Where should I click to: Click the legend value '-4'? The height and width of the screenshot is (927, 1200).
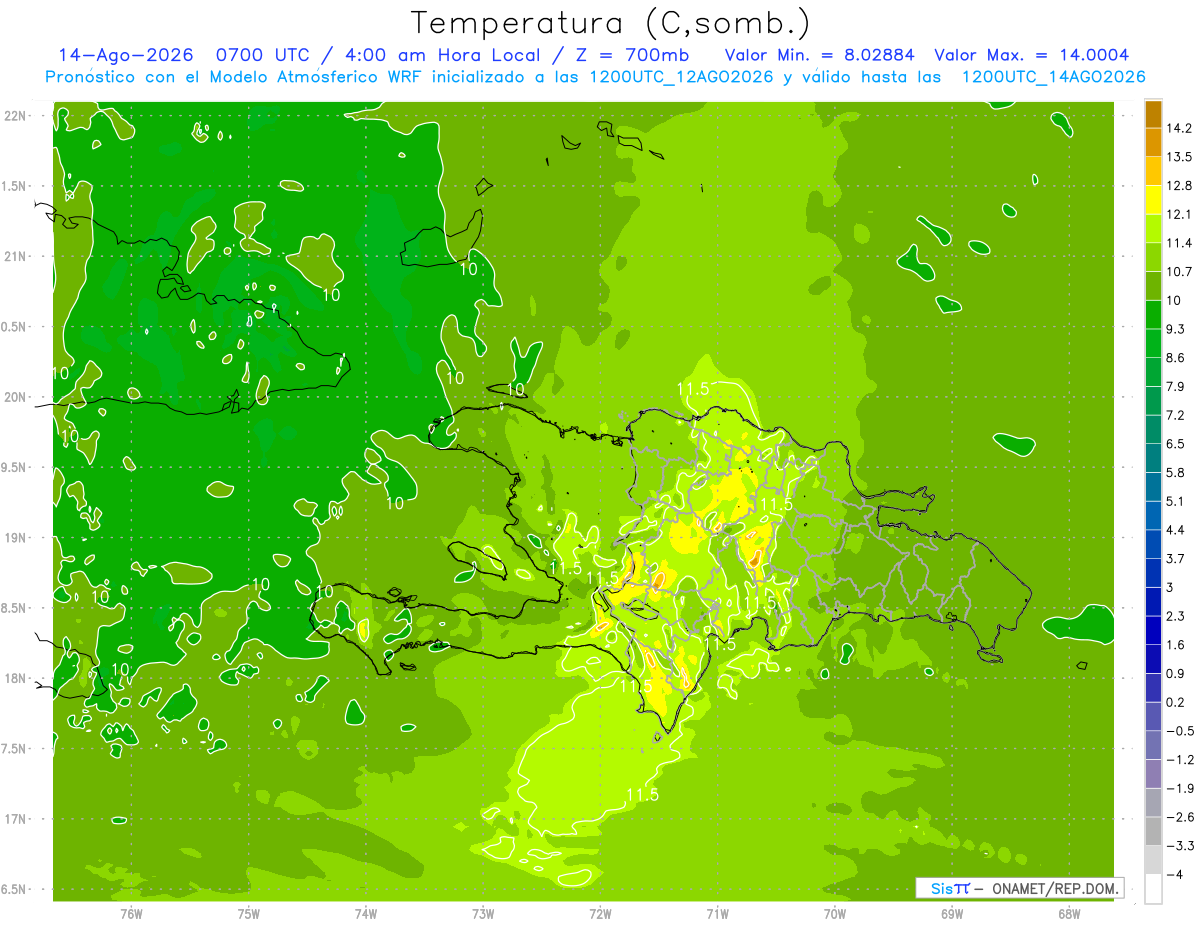pyautogui.click(x=1174, y=875)
